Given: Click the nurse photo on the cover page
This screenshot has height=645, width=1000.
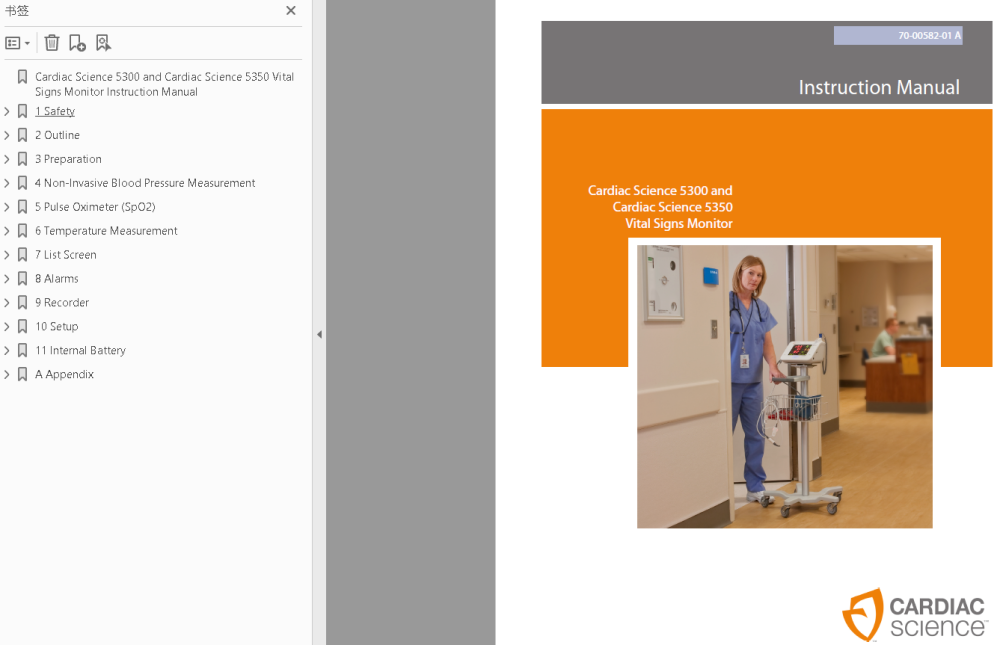Looking at the screenshot, I should tap(784, 386).
